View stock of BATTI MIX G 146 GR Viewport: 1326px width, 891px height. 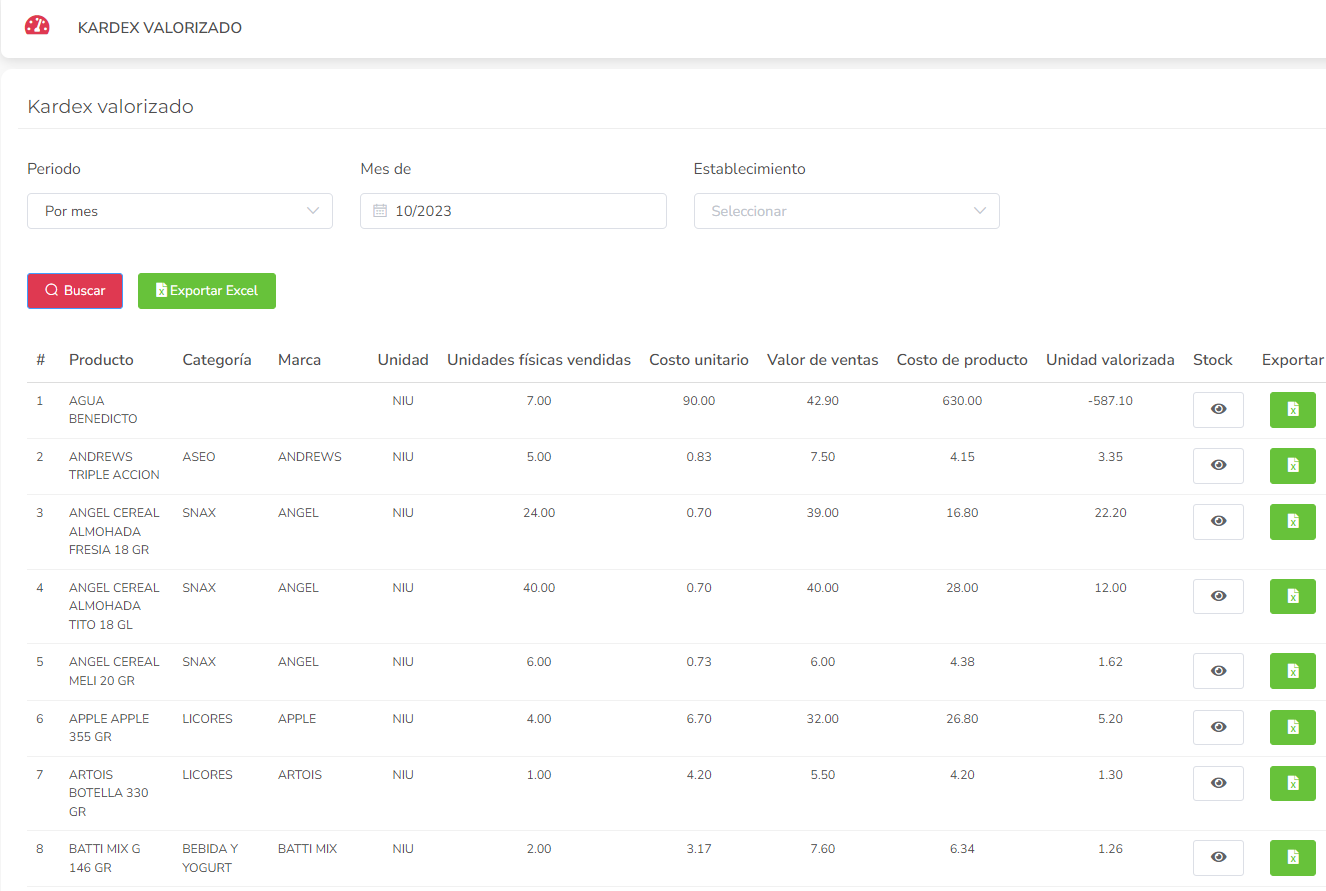pos(1218,858)
